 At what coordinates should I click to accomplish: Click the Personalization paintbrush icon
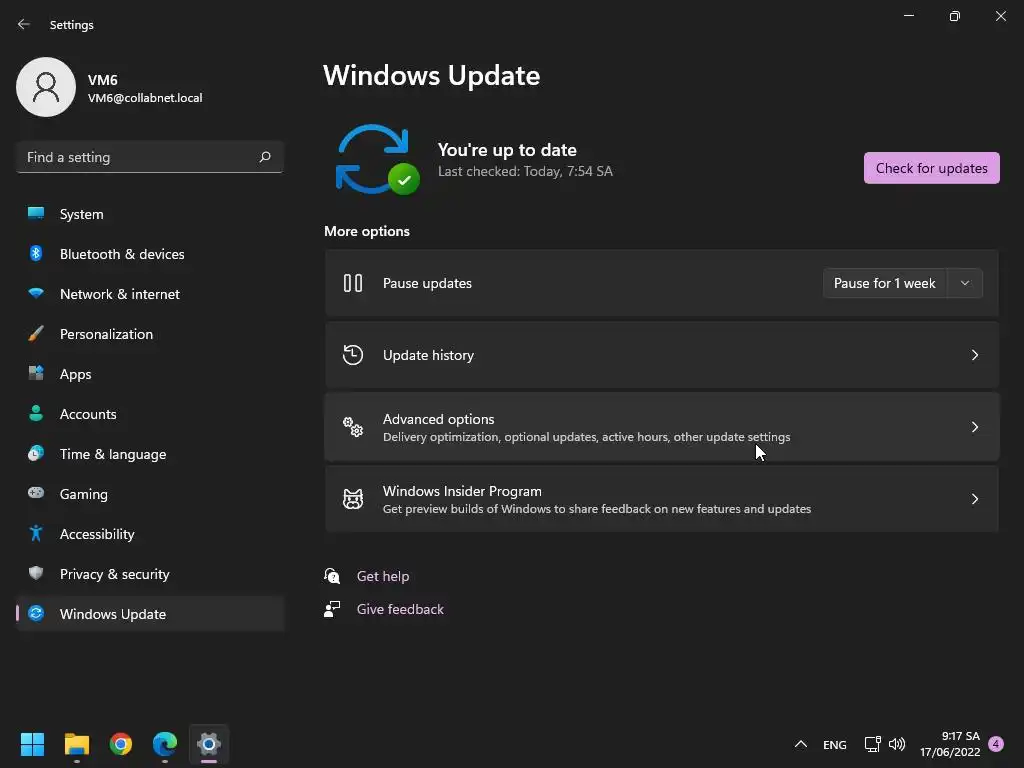click(36, 333)
